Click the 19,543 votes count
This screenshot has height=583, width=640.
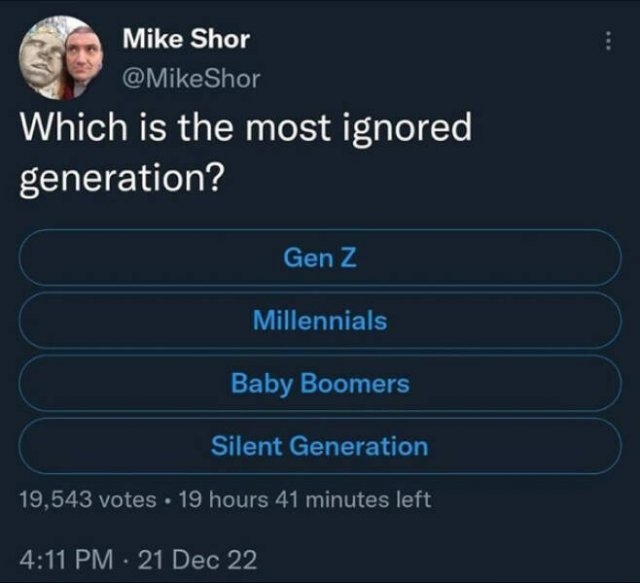pos(86,499)
